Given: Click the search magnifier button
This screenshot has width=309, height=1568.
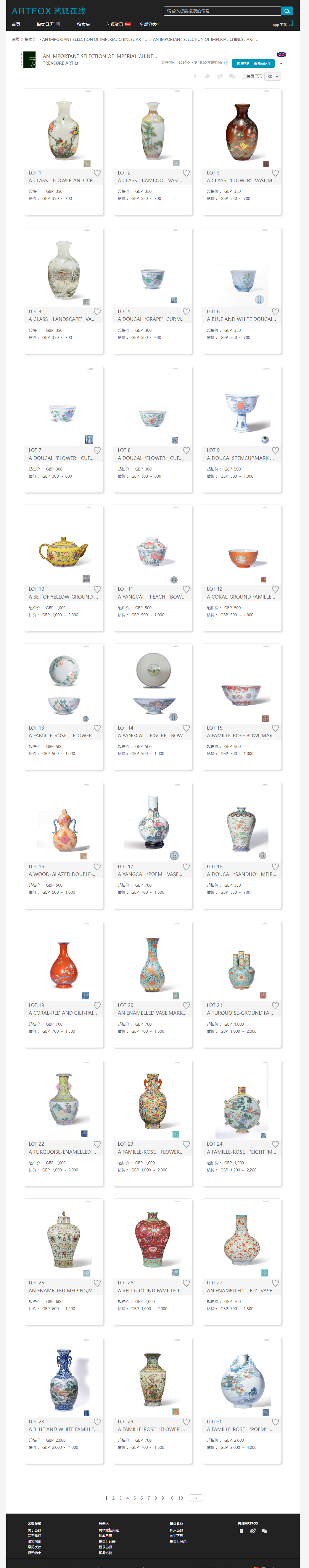Looking at the screenshot, I should click(x=287, y=11).
